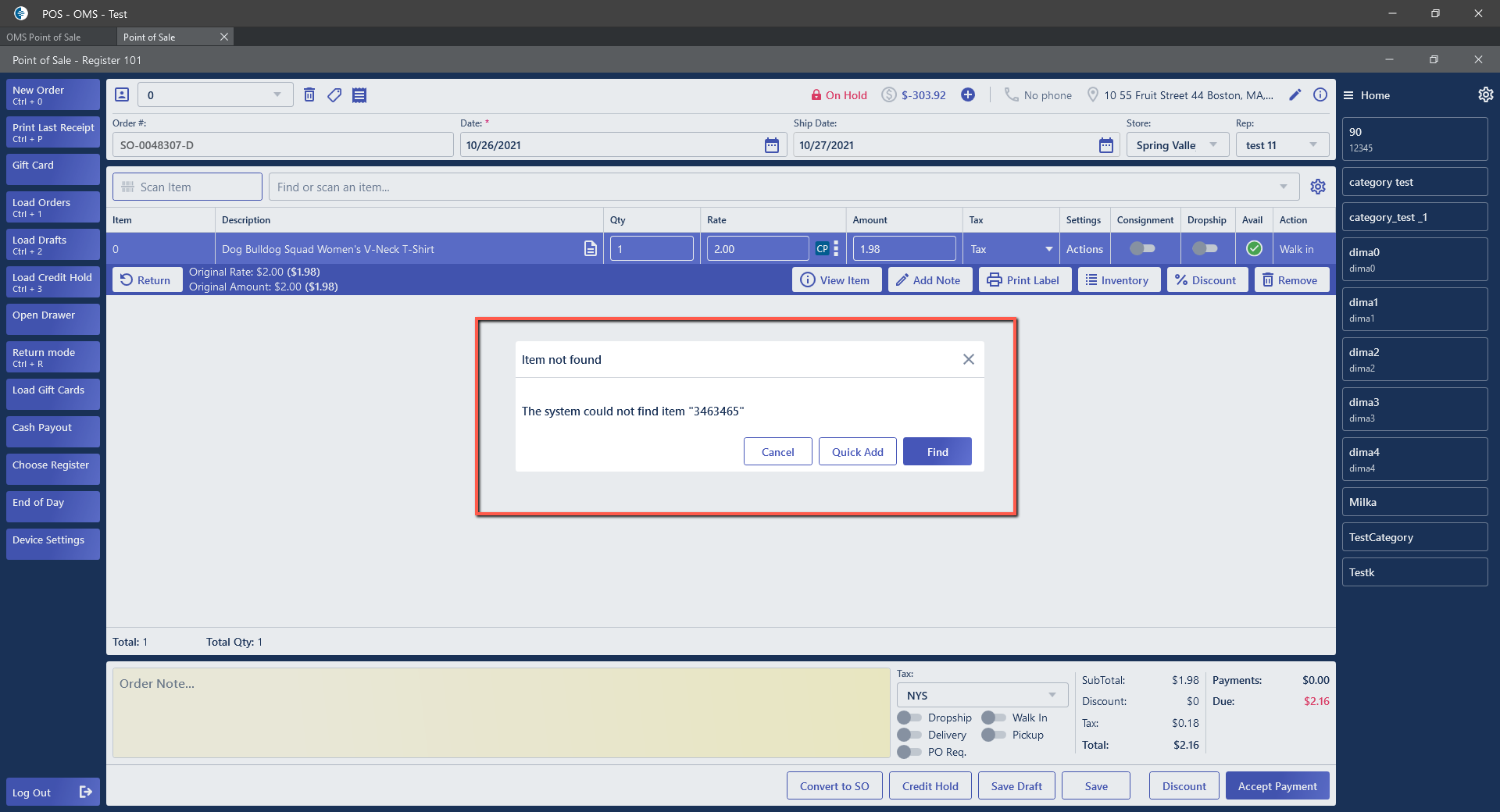The image size is (1500, 812).
Task: Open item search settings gear
Action: [1318, 187]
